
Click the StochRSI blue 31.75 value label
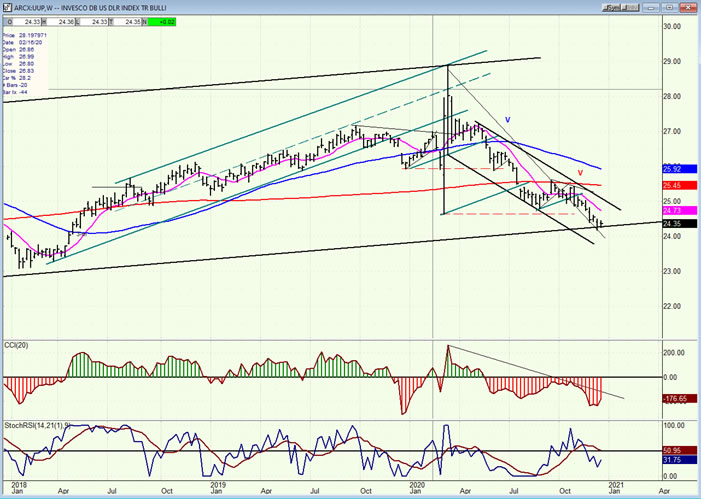click(x=671, y=460)
